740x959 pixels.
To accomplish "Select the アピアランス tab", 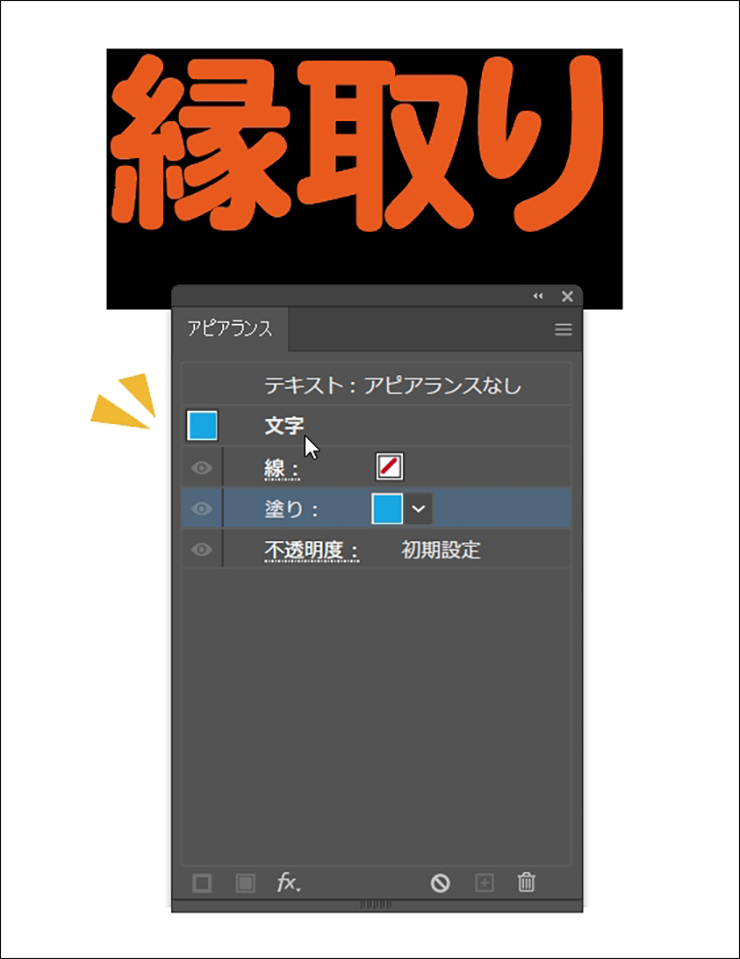I will (230, 330).
